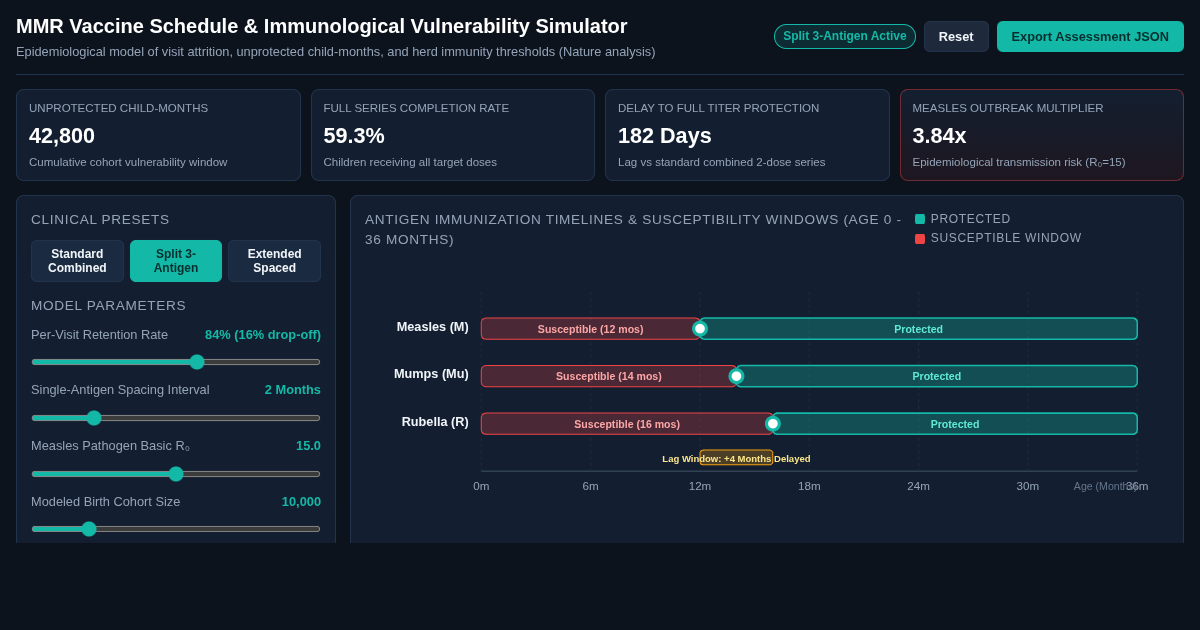Select the Split 3-Antigen preset

[x=176, y=261]
